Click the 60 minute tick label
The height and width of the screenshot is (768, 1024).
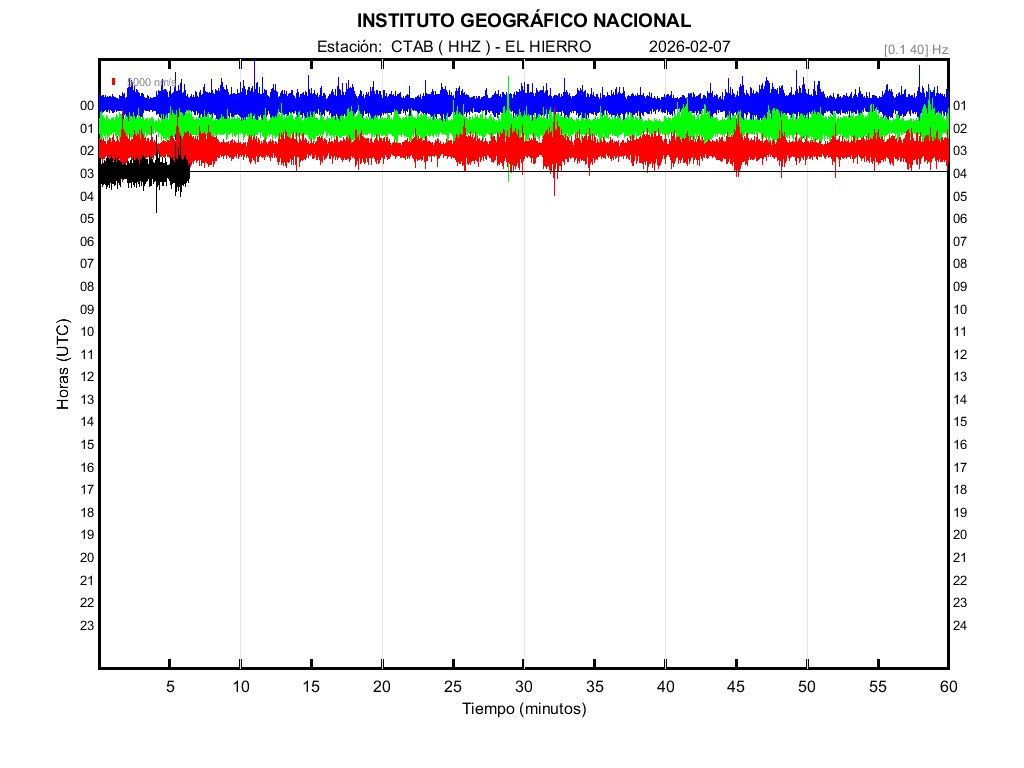click(947, 687)
